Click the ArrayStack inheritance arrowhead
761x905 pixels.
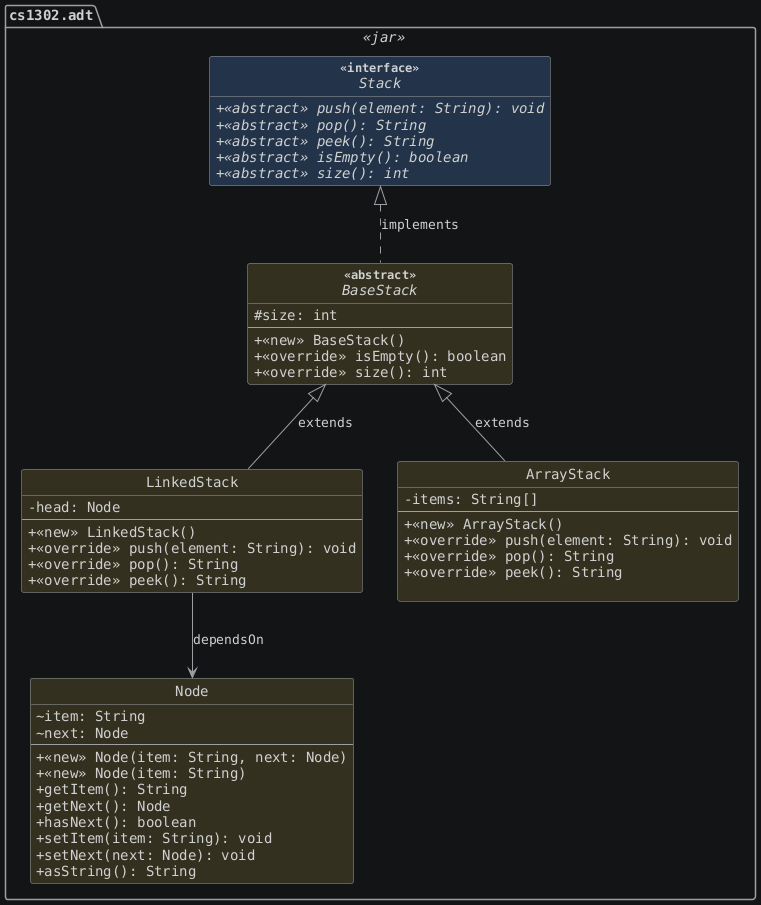click(x=443, y=392)
